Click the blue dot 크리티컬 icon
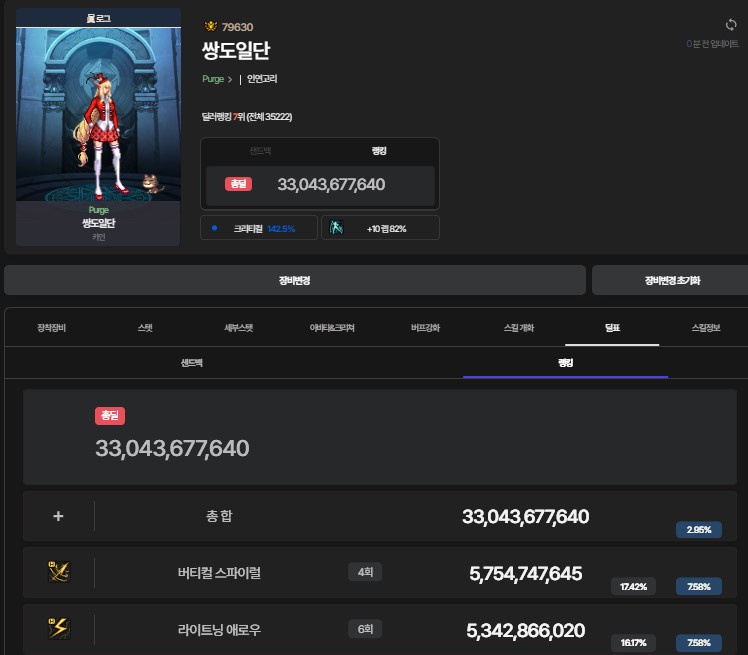 click(215, 228)
